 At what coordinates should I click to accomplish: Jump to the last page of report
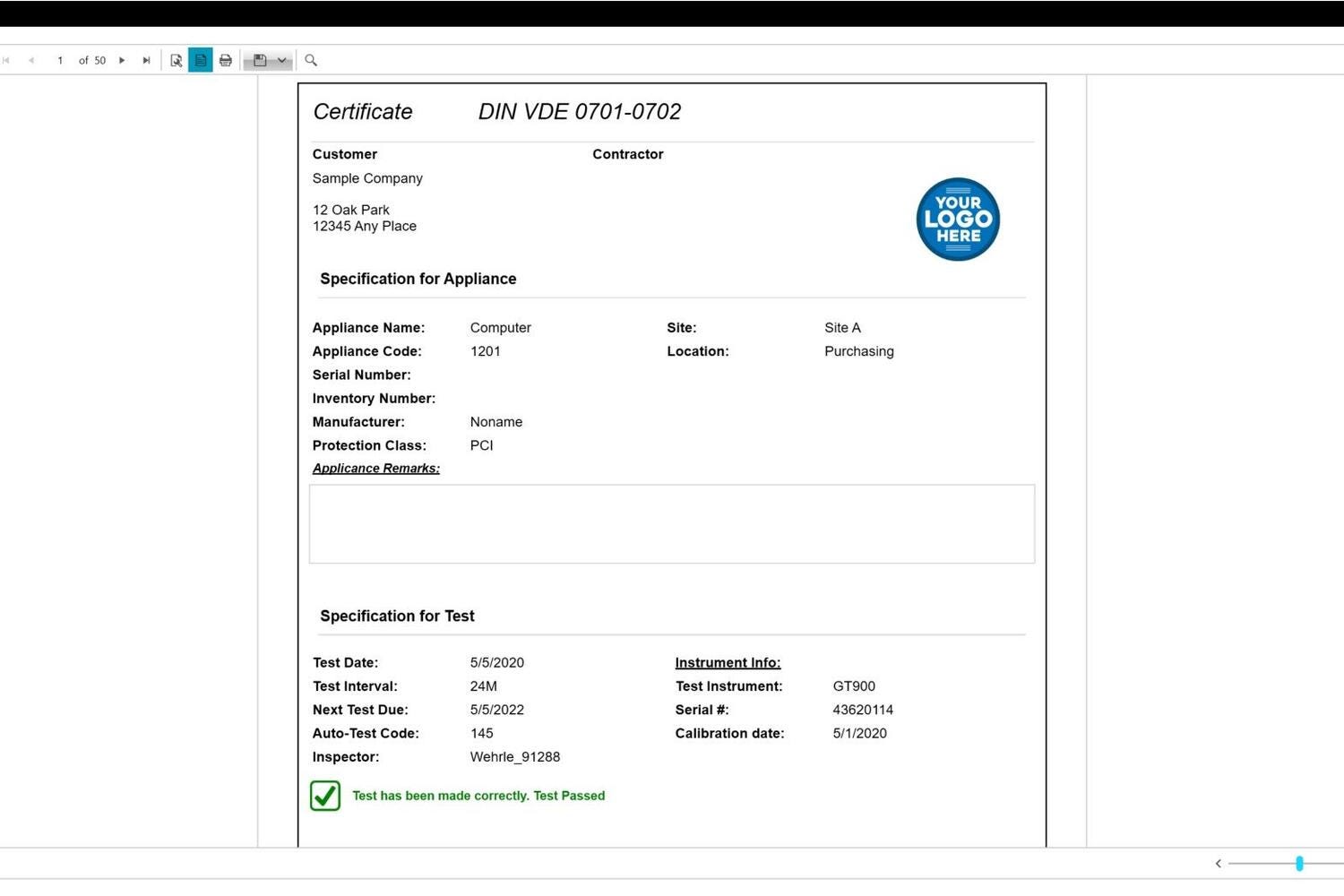(146, 61)
